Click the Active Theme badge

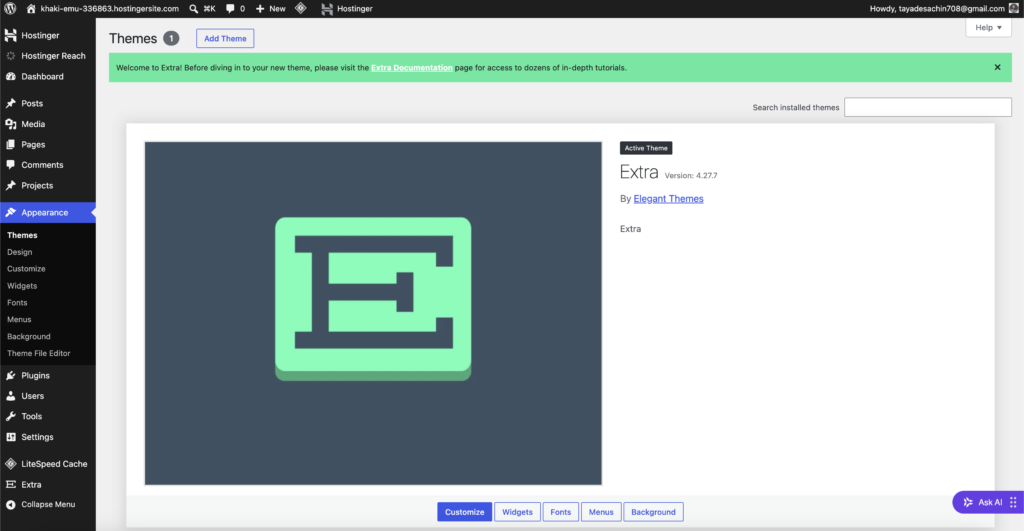646,148
